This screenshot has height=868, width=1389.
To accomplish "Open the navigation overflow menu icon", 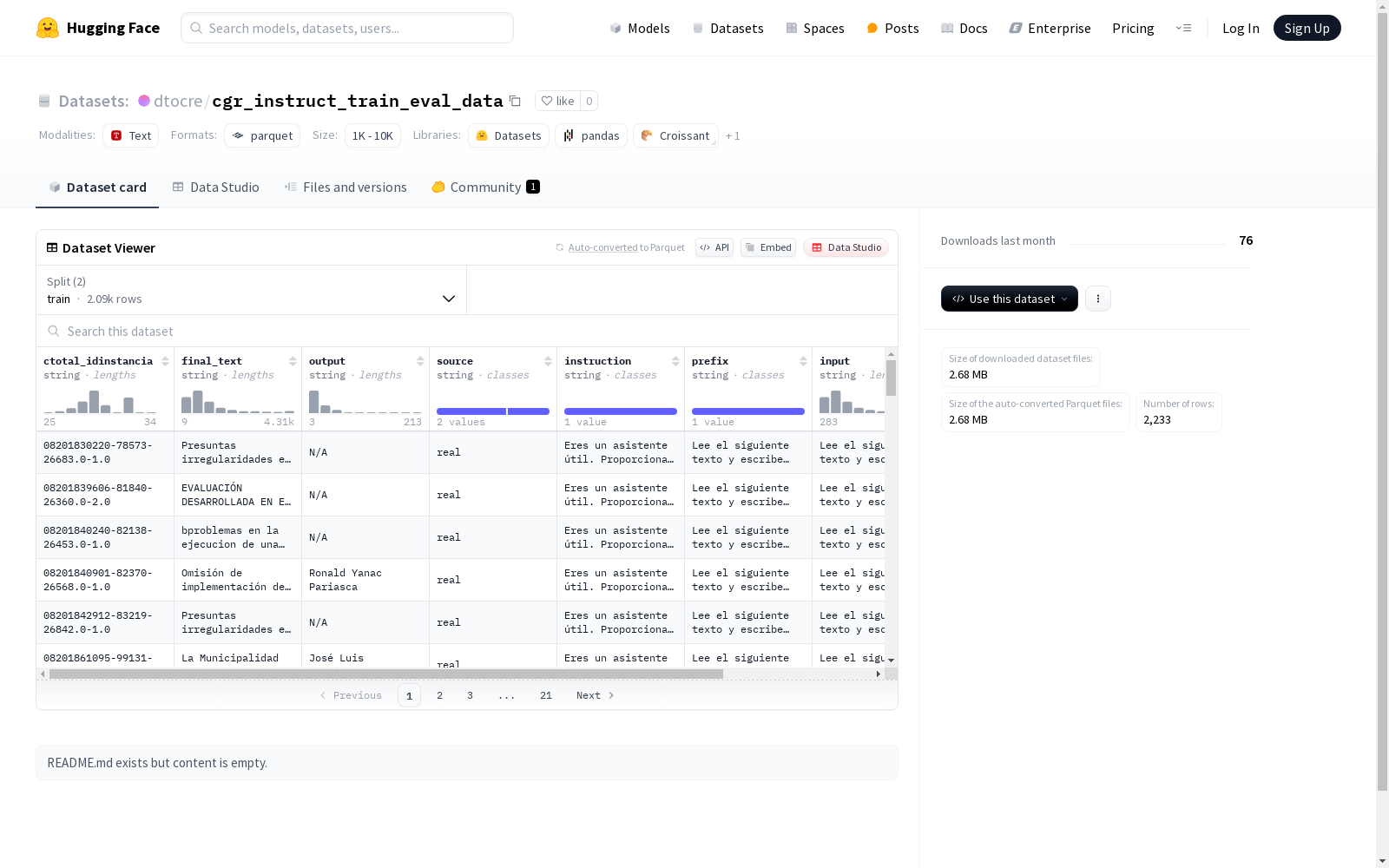I will point(1183,28).
